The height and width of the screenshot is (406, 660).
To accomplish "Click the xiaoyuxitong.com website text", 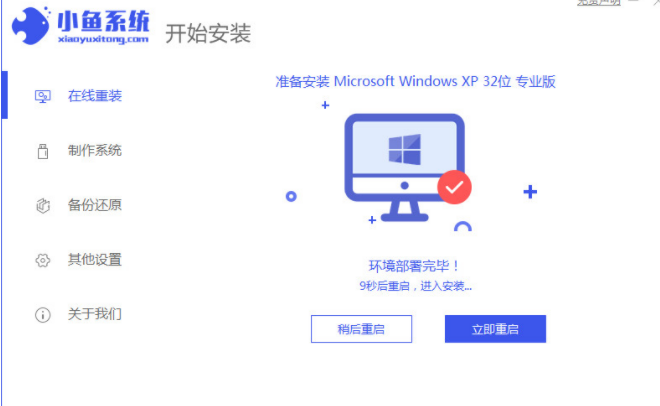I will pyautogui.click(x=103, y=39).
